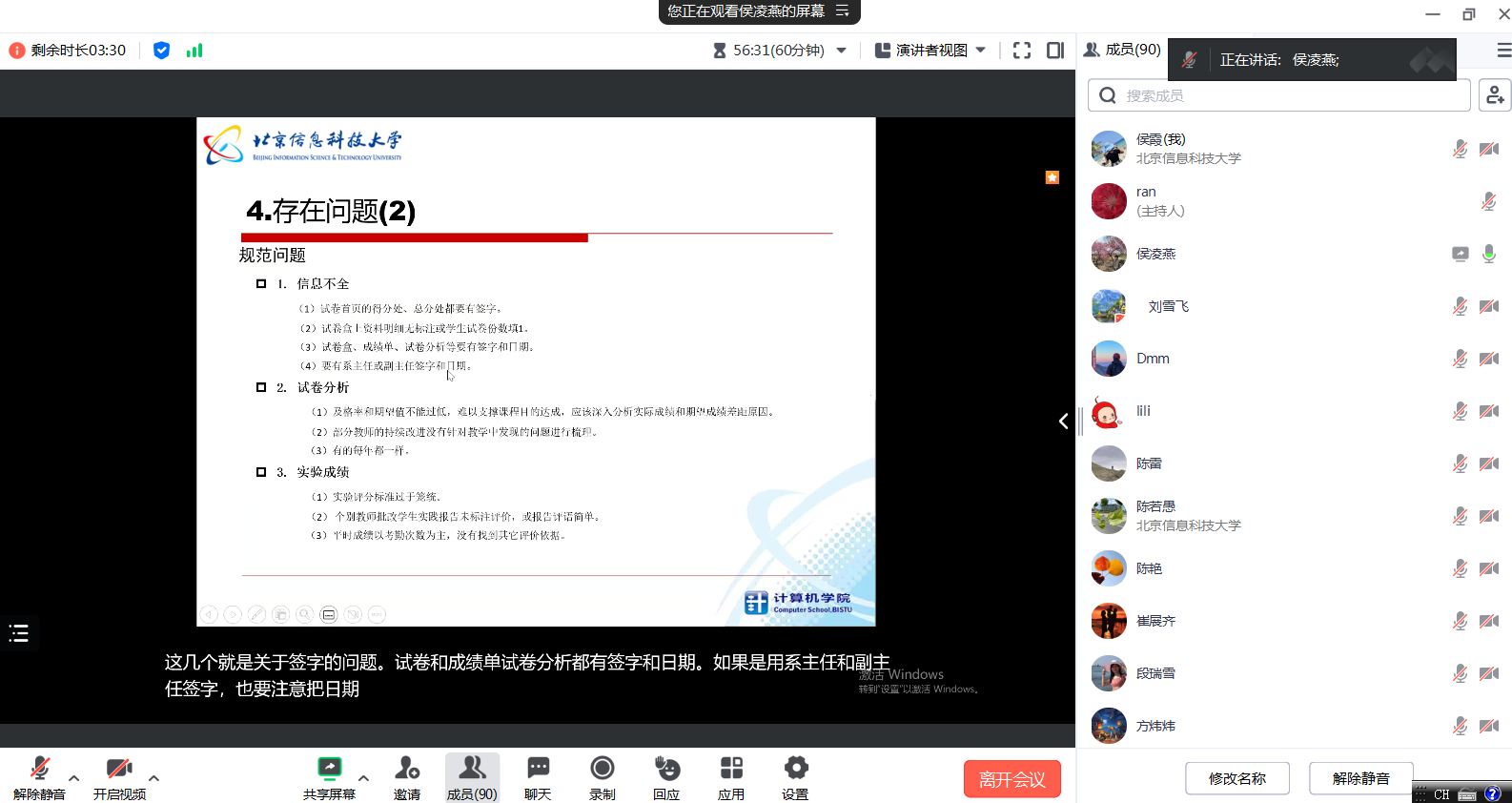
Task: Open the Invite participants icon
Action: pyautogui.click(x=407, y=777)
